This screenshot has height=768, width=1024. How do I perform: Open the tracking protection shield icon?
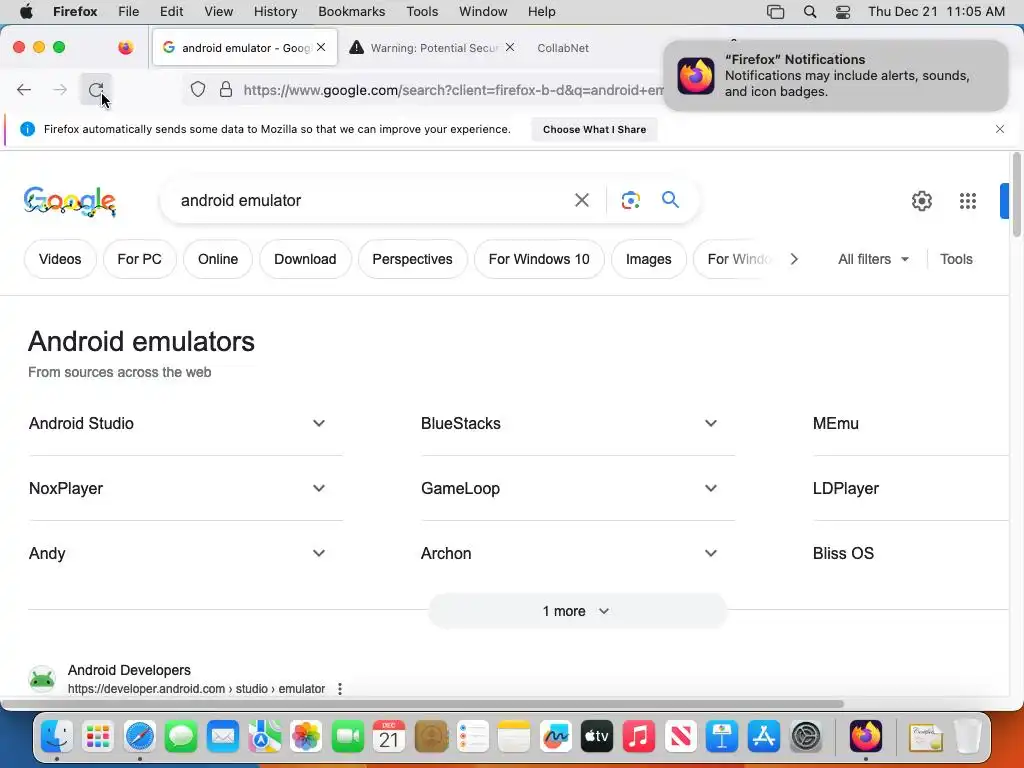point(198,89)
